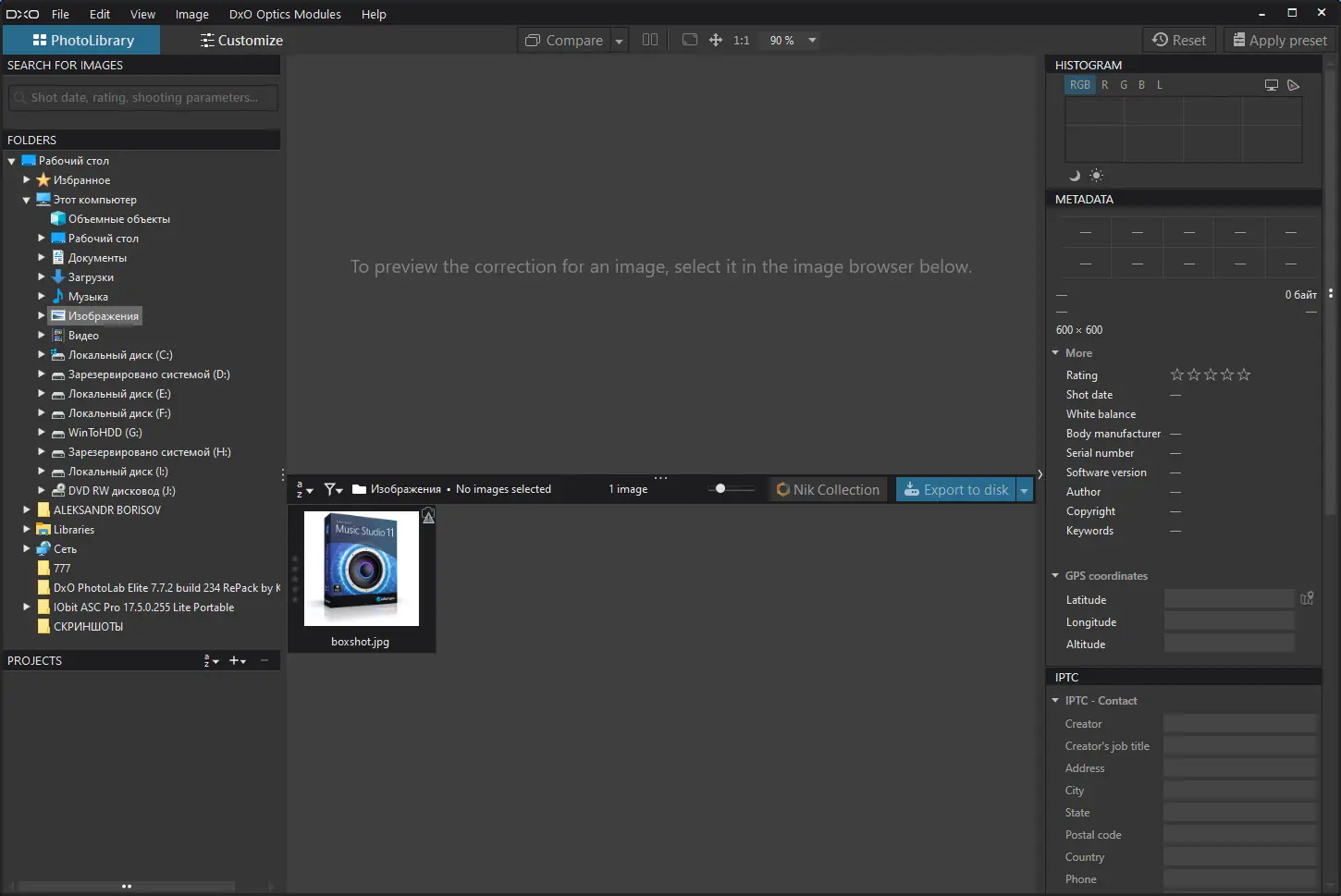This screenshot has width=1341, height=896.
Task: Open the zoom percentage dropdown
Action: point(812,40)
